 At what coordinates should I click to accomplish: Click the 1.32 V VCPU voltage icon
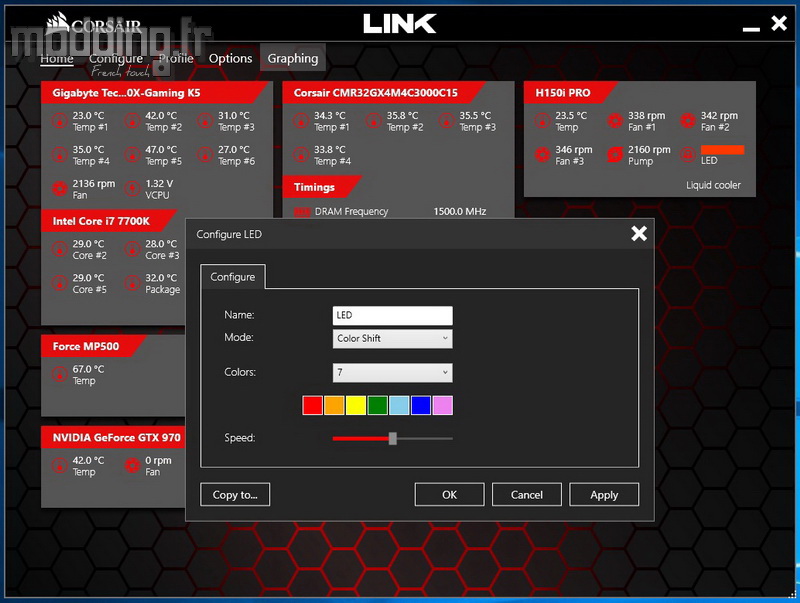click(133, 189)
